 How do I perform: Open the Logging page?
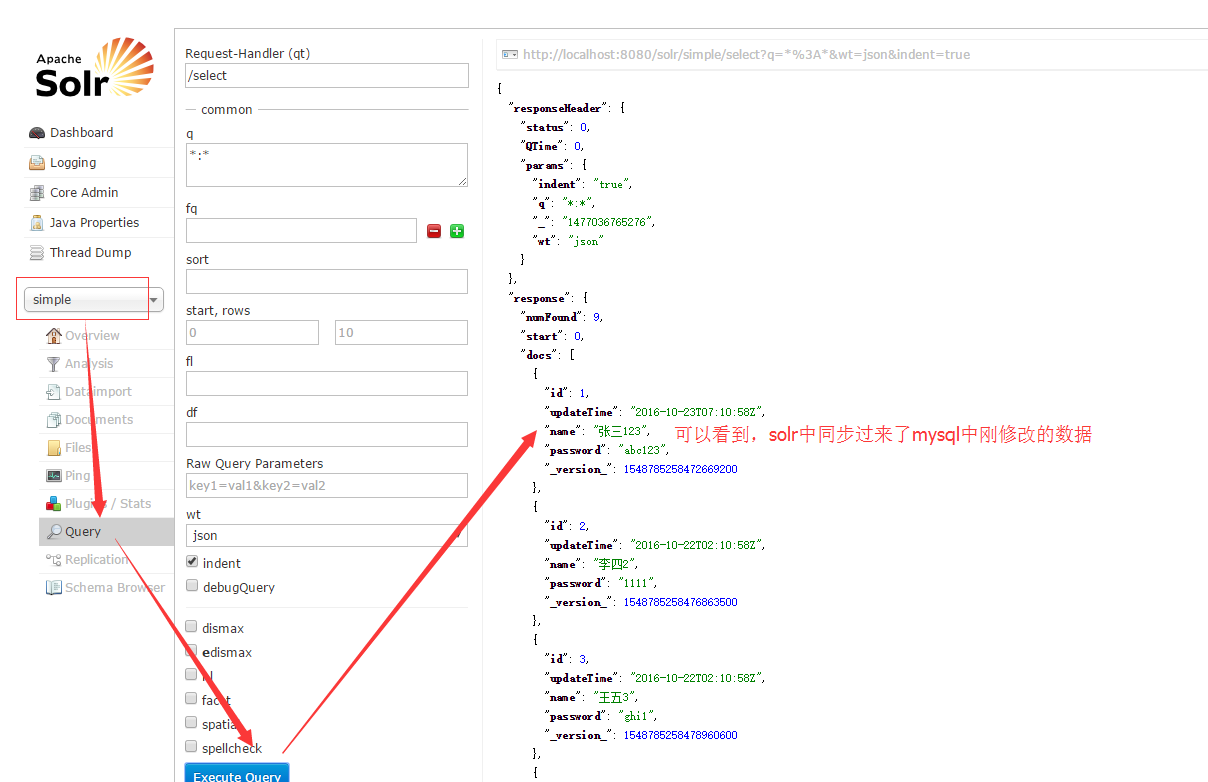click(73, 162)
